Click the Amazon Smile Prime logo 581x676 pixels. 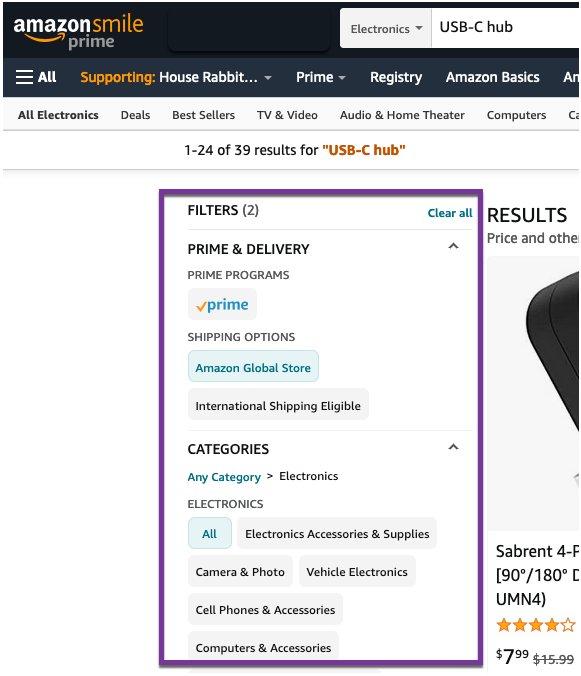(78, 31)
